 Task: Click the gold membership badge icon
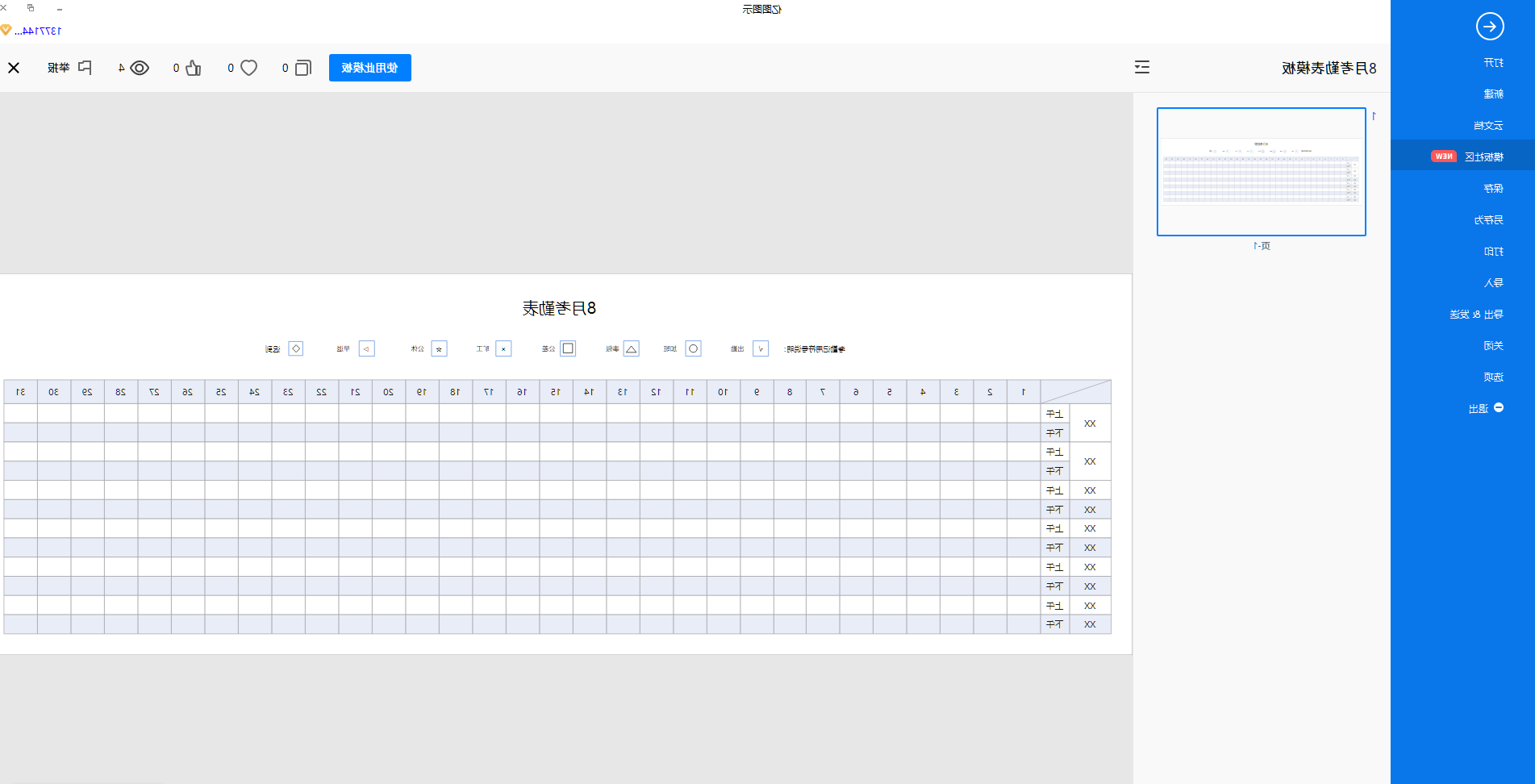pos(6,30)
